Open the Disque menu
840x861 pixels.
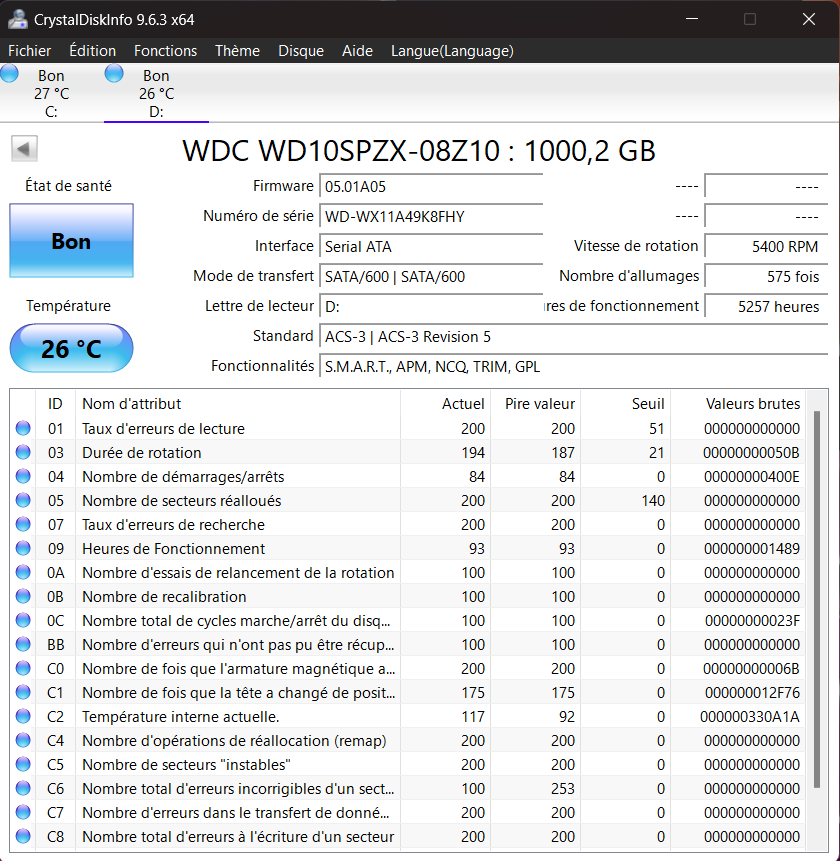(x=301, y=51)
